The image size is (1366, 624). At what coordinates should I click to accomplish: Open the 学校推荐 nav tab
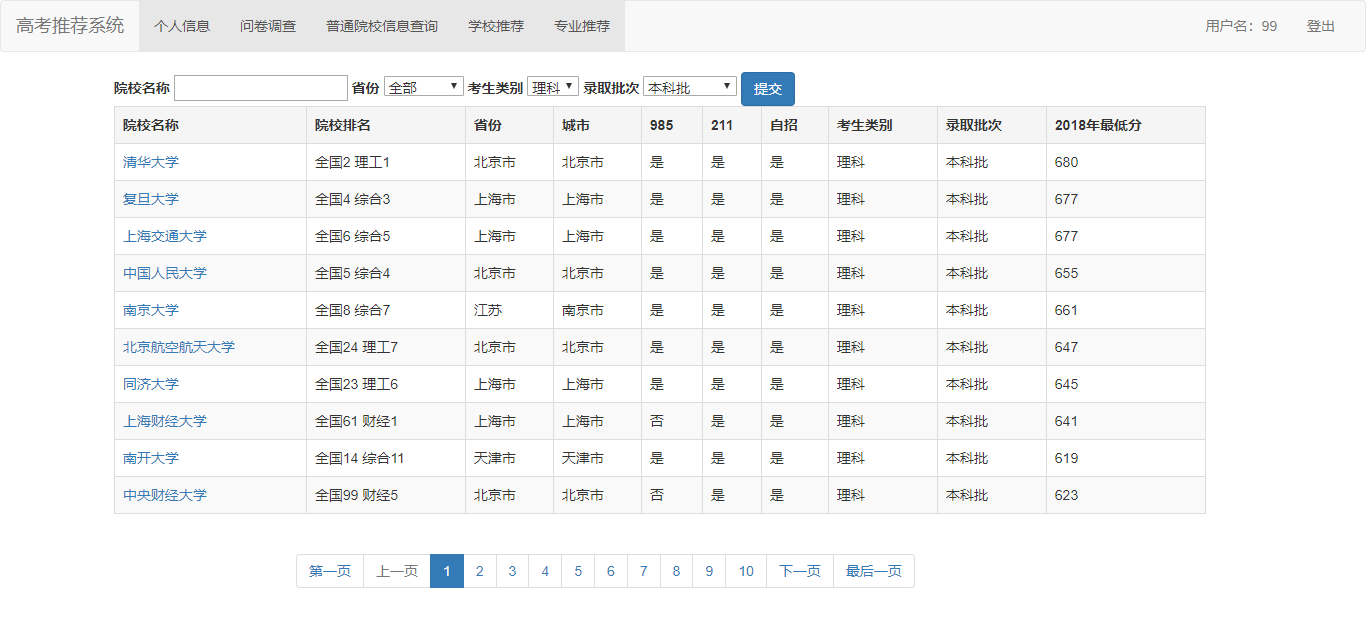(496, 26)
